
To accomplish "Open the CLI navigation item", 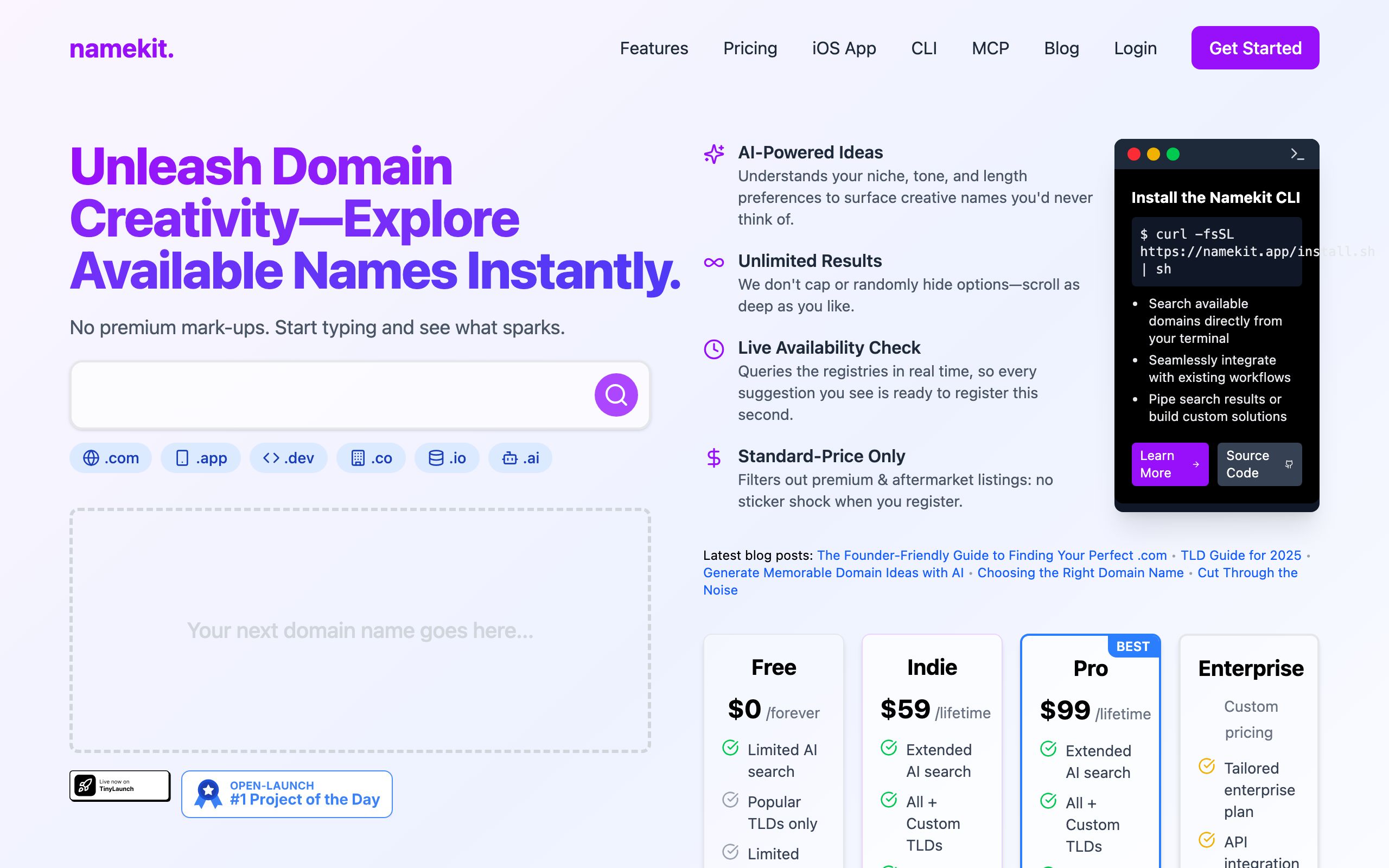I will [x=924, y=48].
